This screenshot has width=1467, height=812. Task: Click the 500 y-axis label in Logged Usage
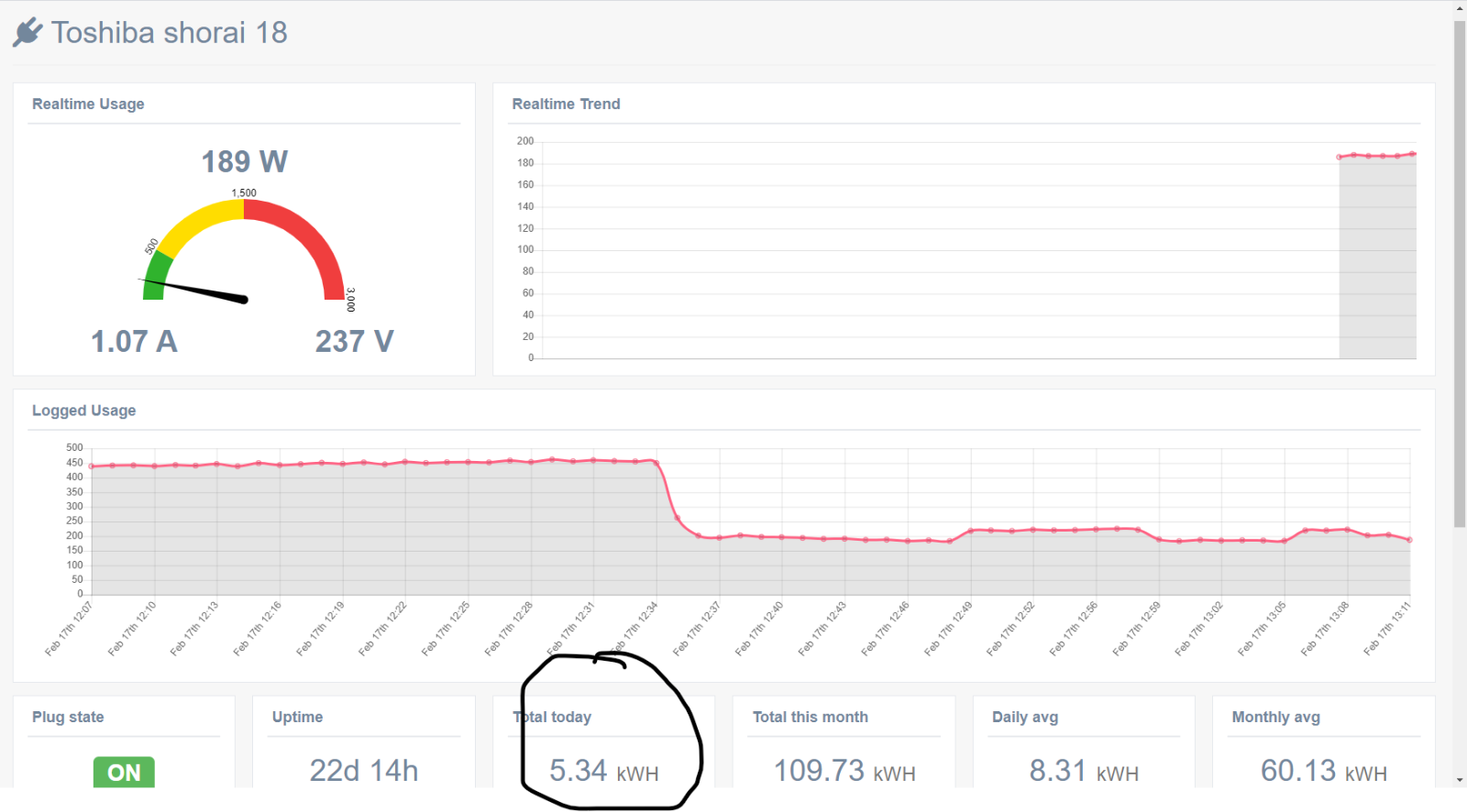click(x=74, y=448)
